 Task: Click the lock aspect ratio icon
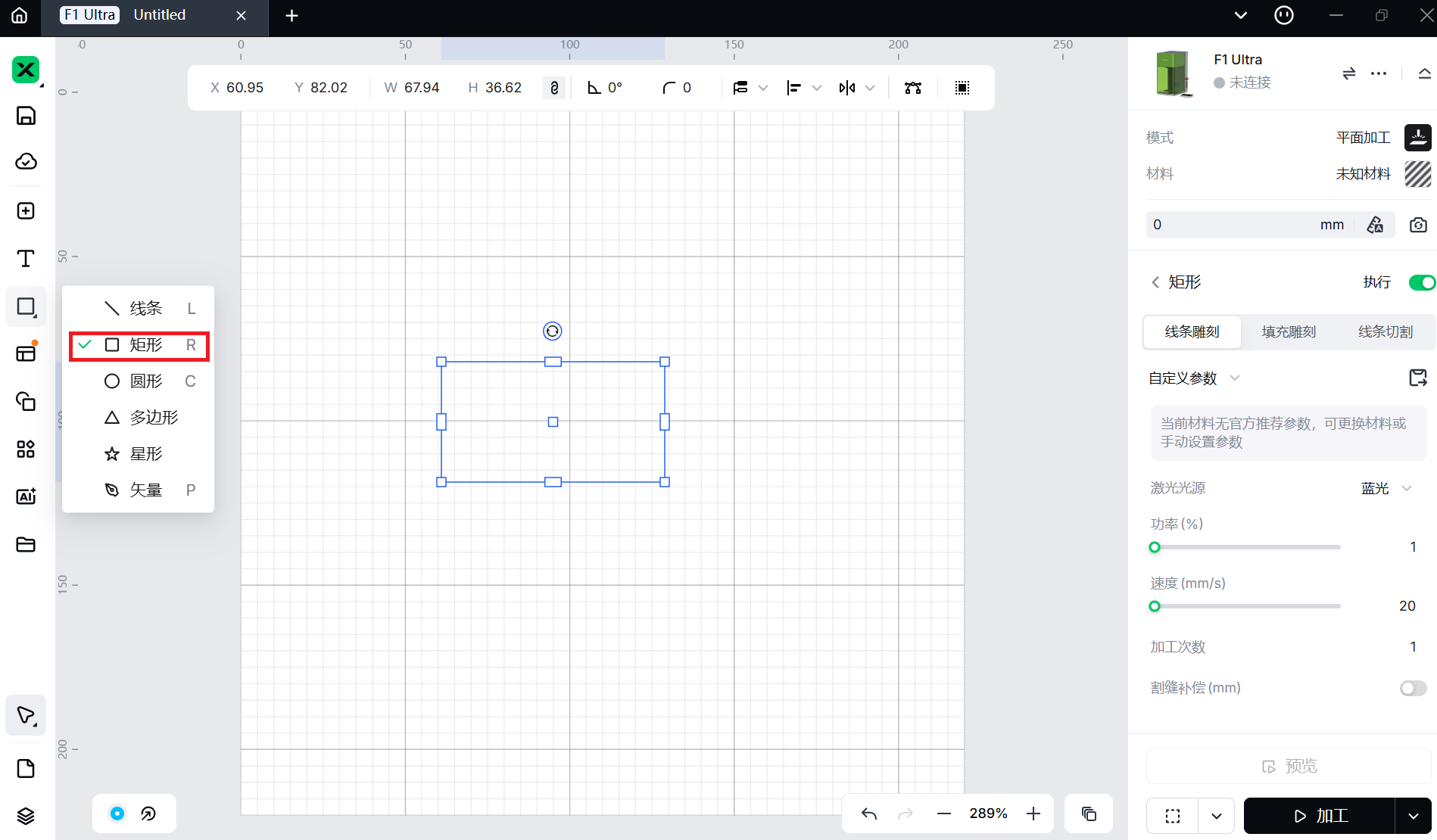click(x=554, y=88)
